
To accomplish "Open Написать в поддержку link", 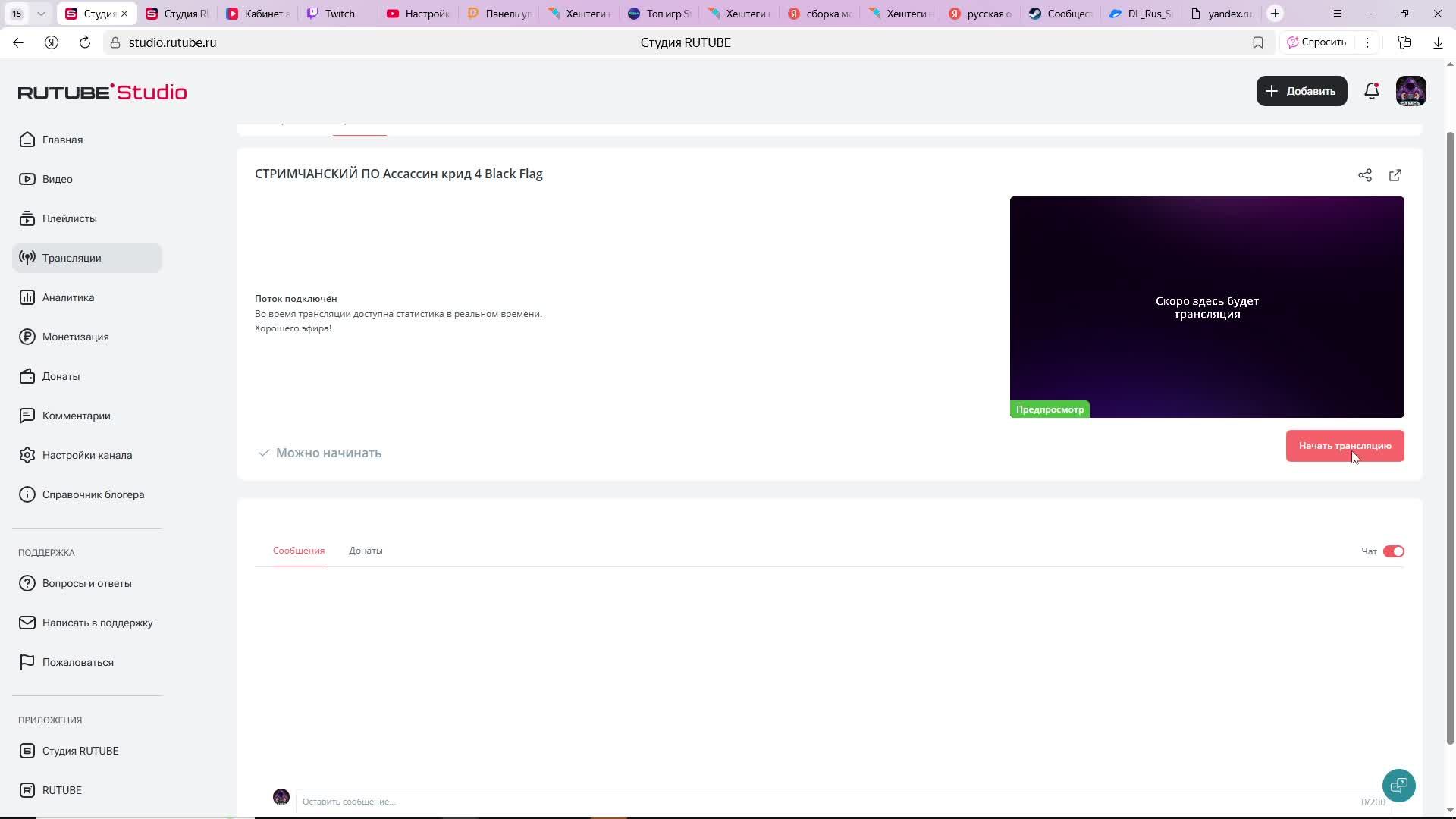I will [x=97, y=623].
